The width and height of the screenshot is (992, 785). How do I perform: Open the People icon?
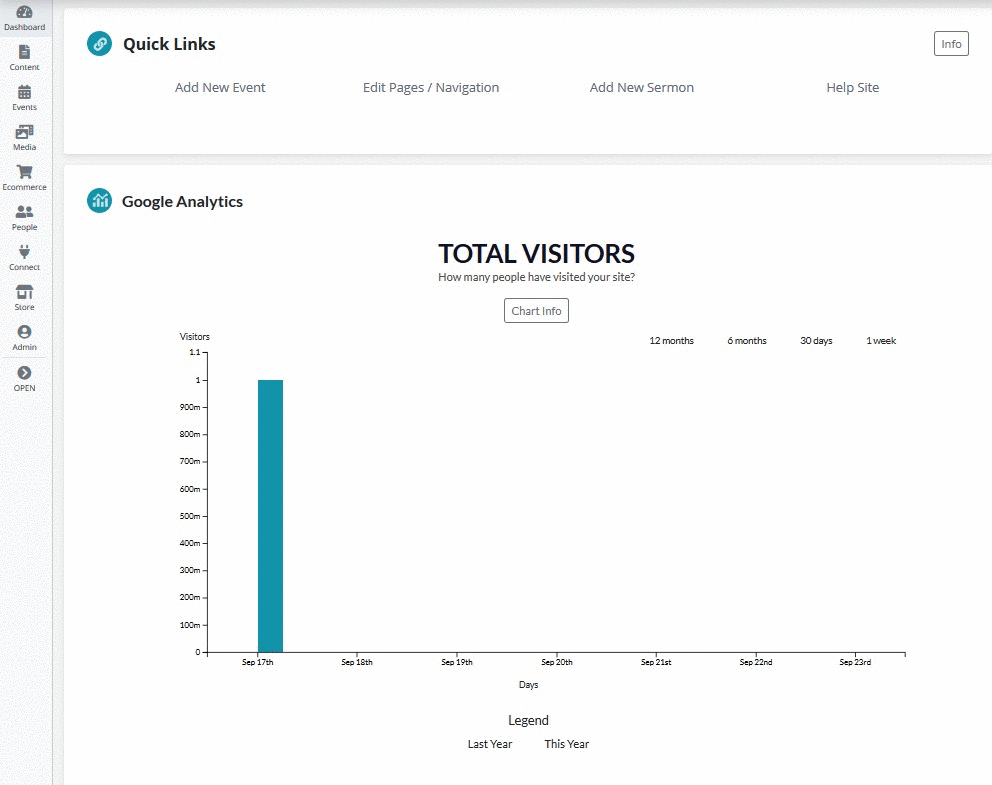pos(24,212)
